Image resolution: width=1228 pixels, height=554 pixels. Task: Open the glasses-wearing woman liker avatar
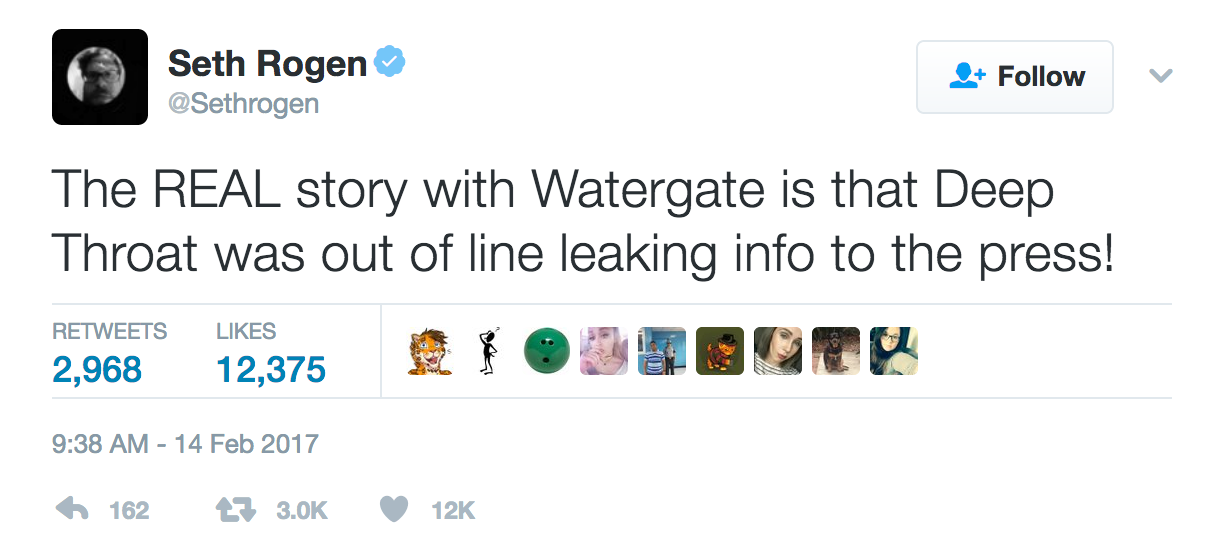[894, 351]
